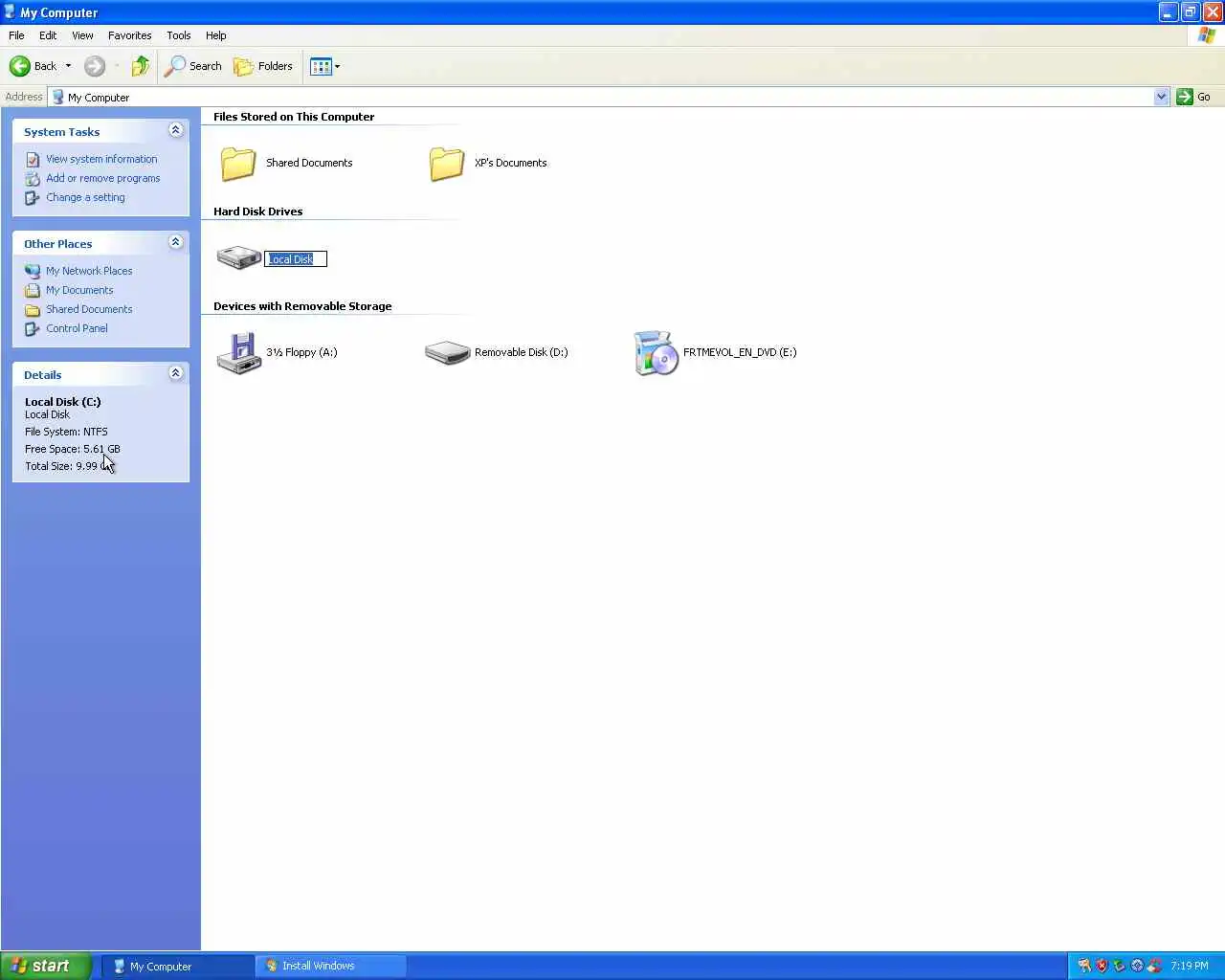Expand the Address bar dropdown
The height and width of the screenshot is (980, 1225).
[x=1161, y=97]
